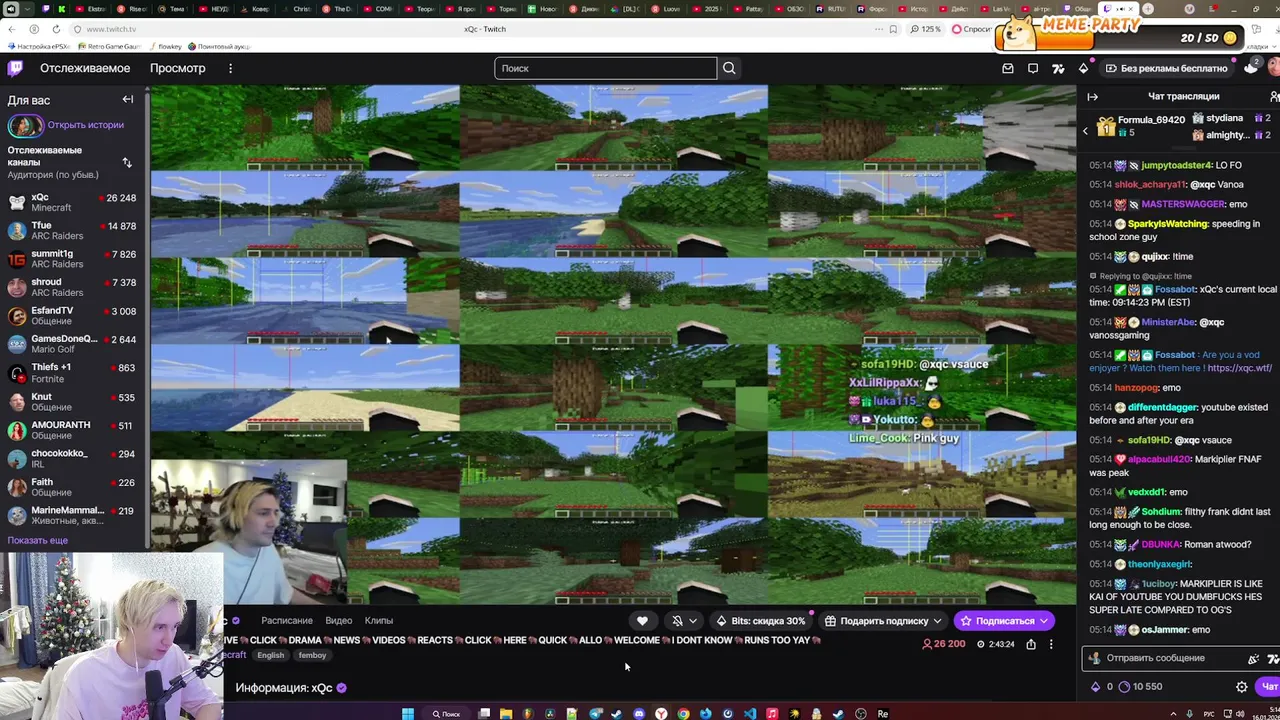
Task: Open the Настройка ePSXe bookmark
Action: tap(39, 46)
